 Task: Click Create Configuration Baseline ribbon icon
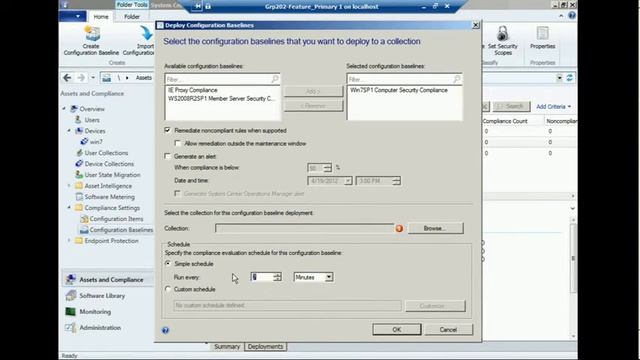[92, 34]
